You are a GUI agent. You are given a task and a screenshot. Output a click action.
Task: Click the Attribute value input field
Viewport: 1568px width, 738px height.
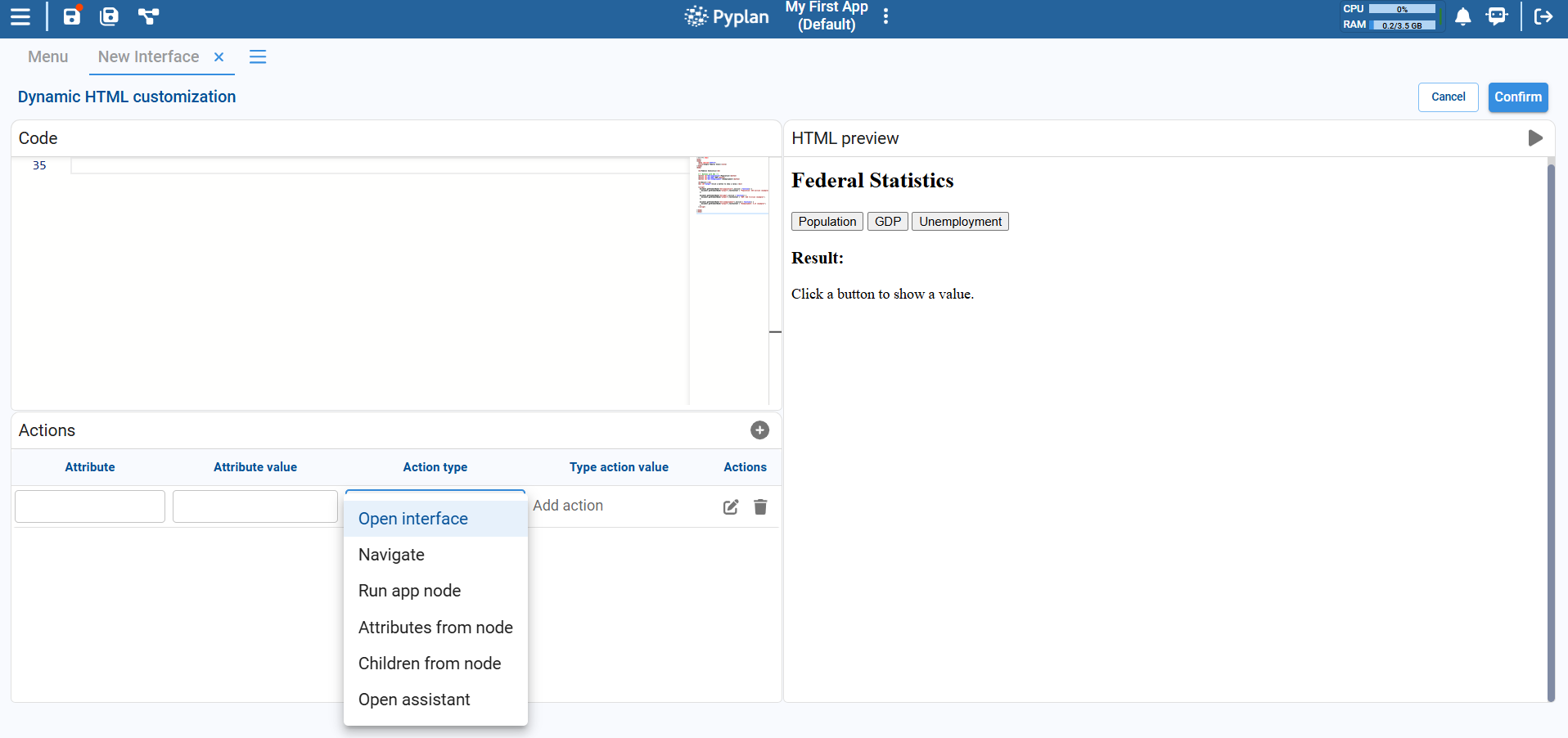[x=255, y=506]
